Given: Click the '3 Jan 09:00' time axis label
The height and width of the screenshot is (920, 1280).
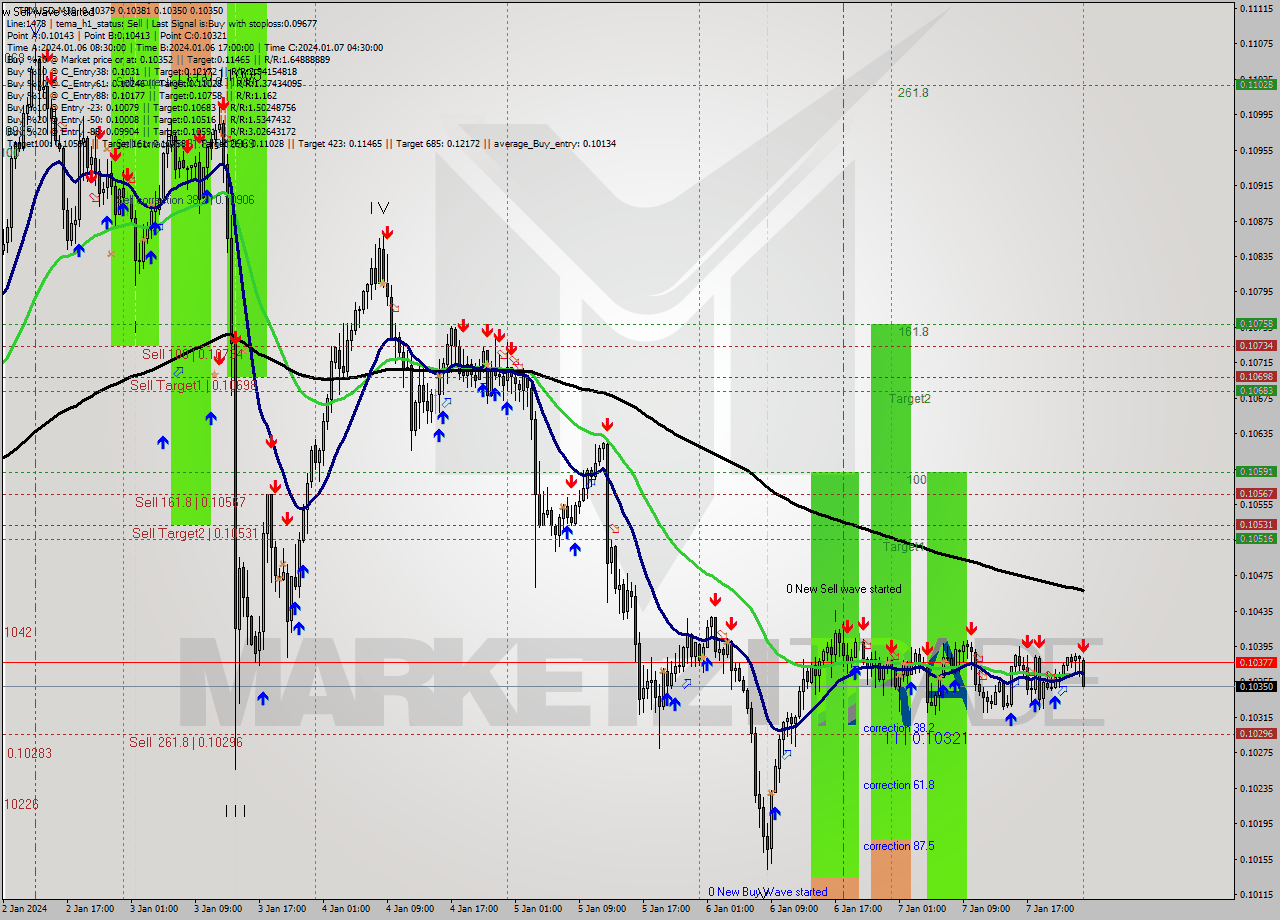Looking at the screenshot, I should (x=218, y=909).
